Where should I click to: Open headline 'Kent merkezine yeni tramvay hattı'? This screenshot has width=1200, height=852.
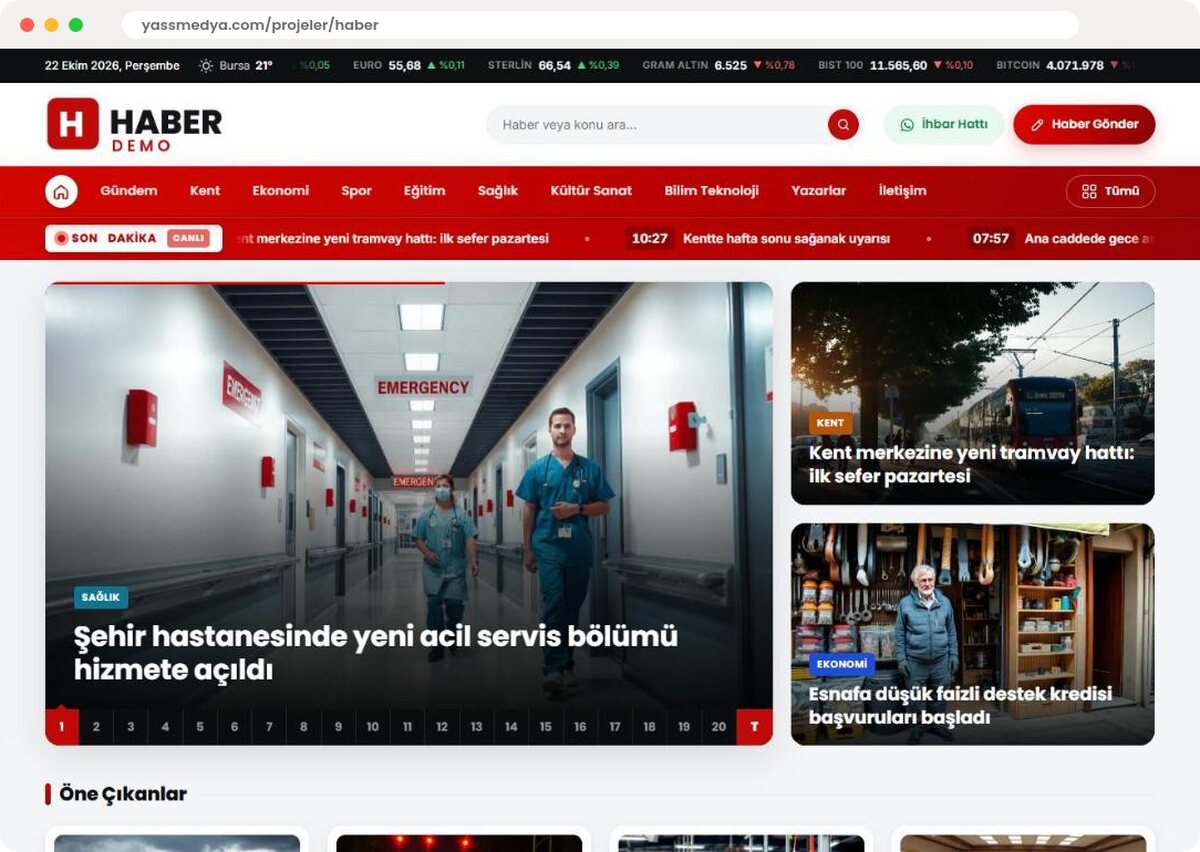[x=971, y=465]
